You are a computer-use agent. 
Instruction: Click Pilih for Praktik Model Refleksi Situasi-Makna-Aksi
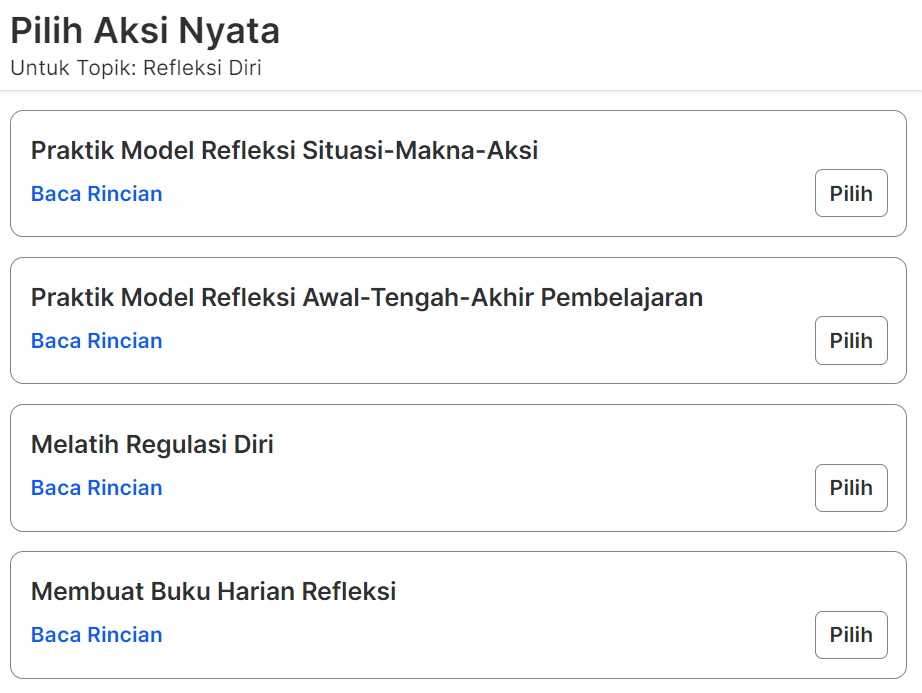[x=851, y=193]
